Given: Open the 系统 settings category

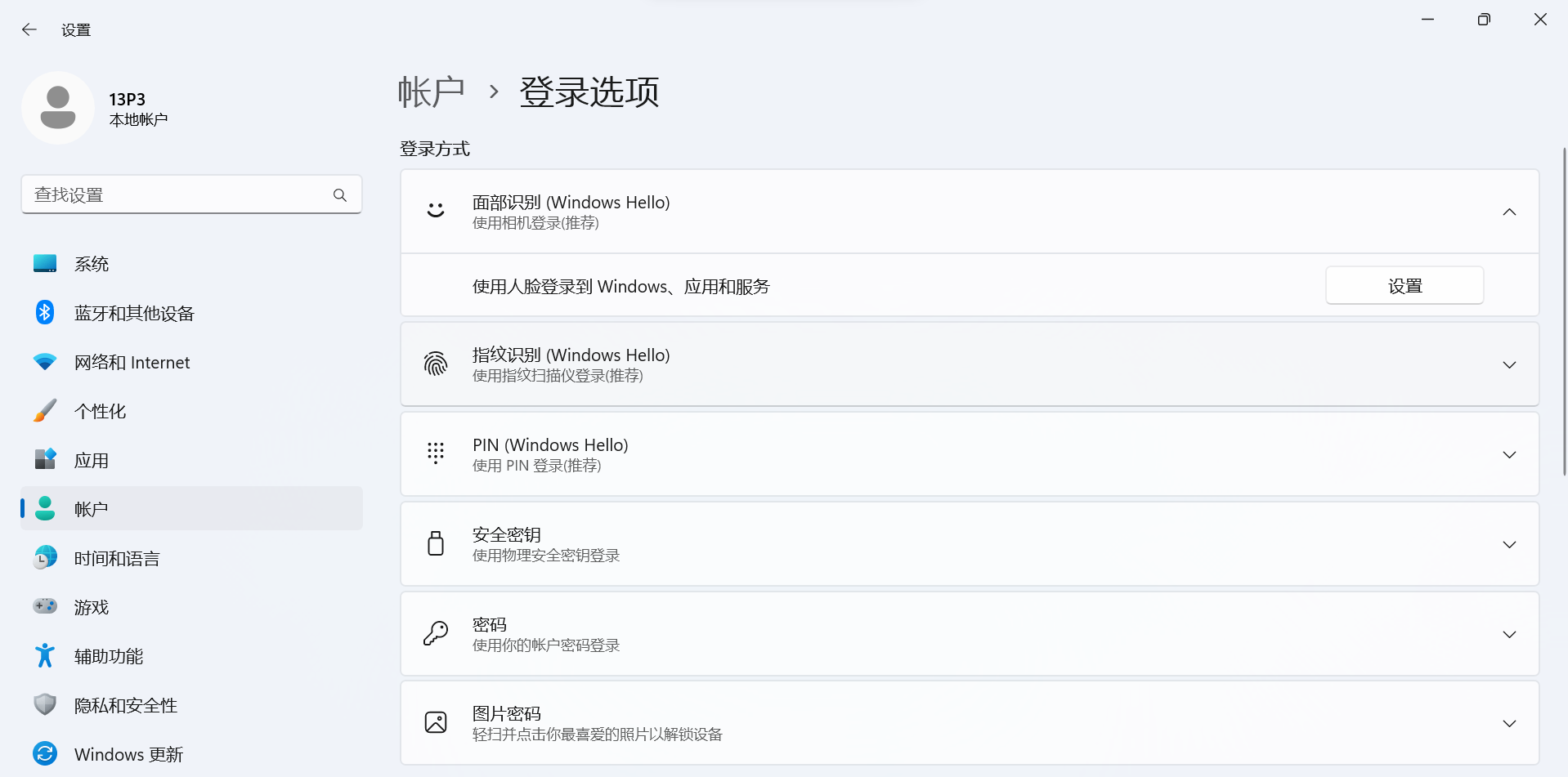Looking at the screenshot, I should pyautogui.click(x=92, y=264).
